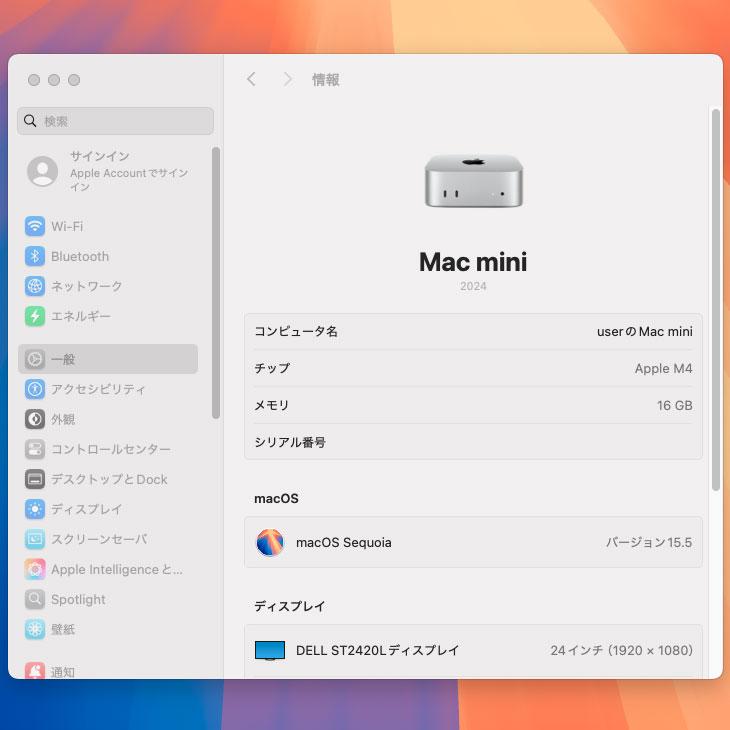
Task: Click the '16 GB' memory value
Action: coord(675,406)
